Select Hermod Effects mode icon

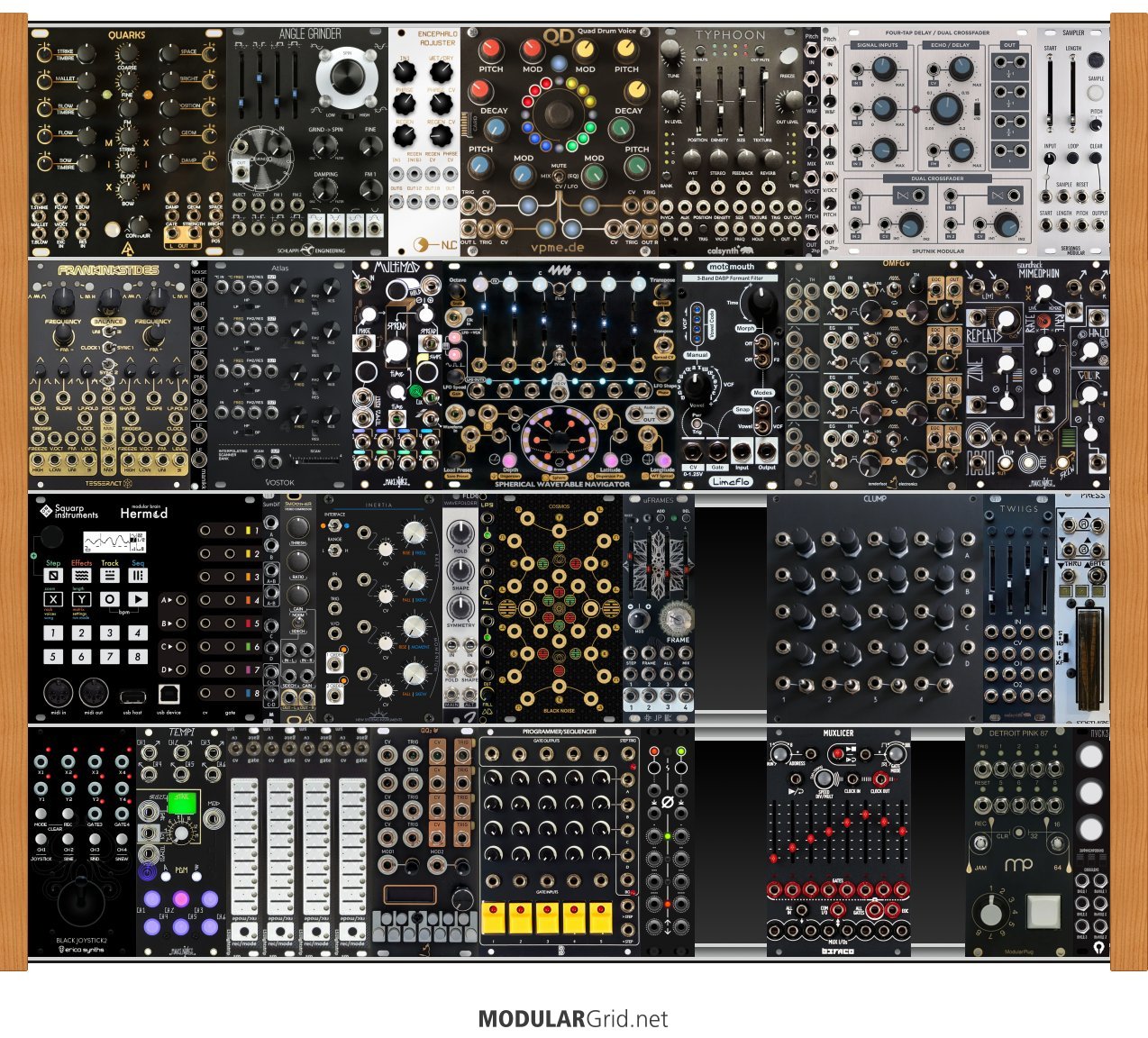click(81, 575)
